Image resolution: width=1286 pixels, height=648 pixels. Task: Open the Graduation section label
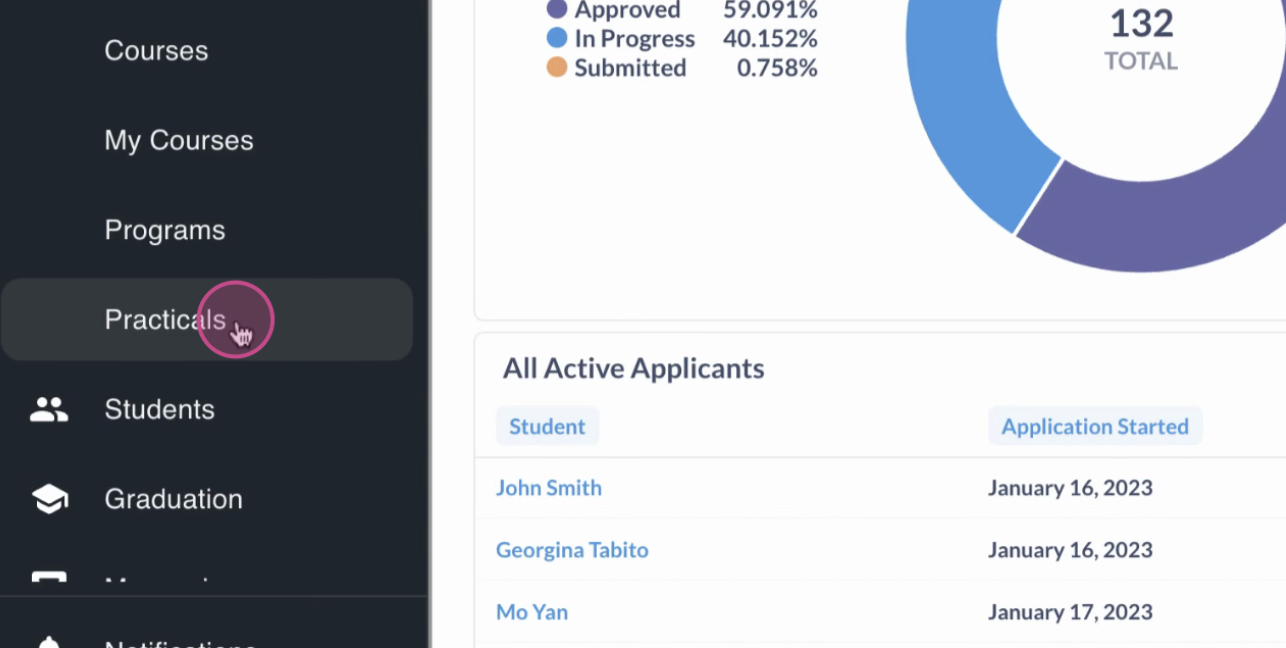174,499
